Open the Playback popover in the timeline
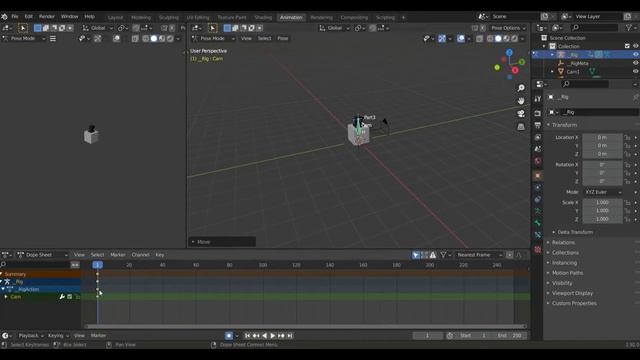Screen dimensions: 640x360 (x=31, y=336)
